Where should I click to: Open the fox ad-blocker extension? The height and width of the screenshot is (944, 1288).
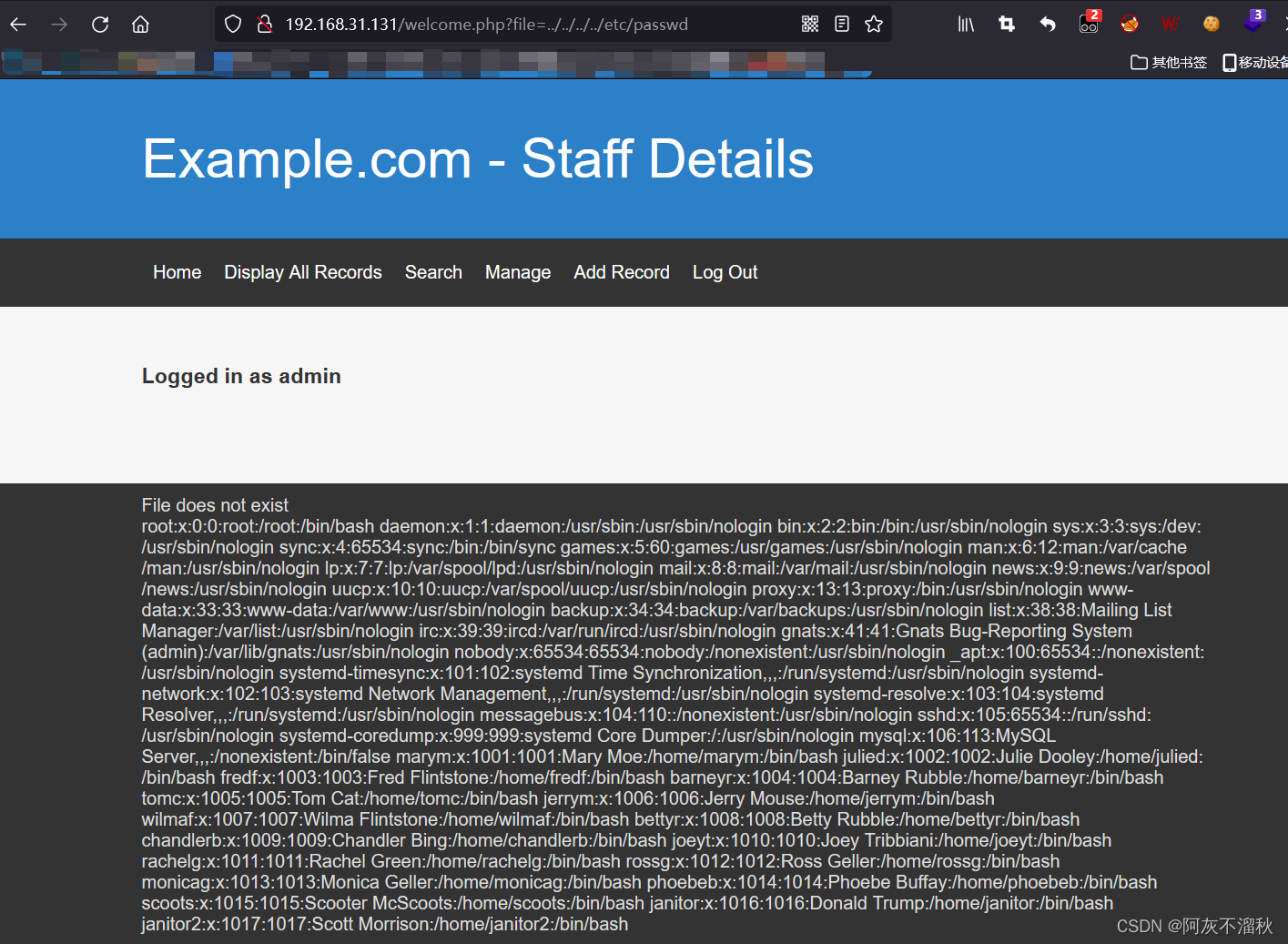pyautogui.click(x=1129, y=24)
